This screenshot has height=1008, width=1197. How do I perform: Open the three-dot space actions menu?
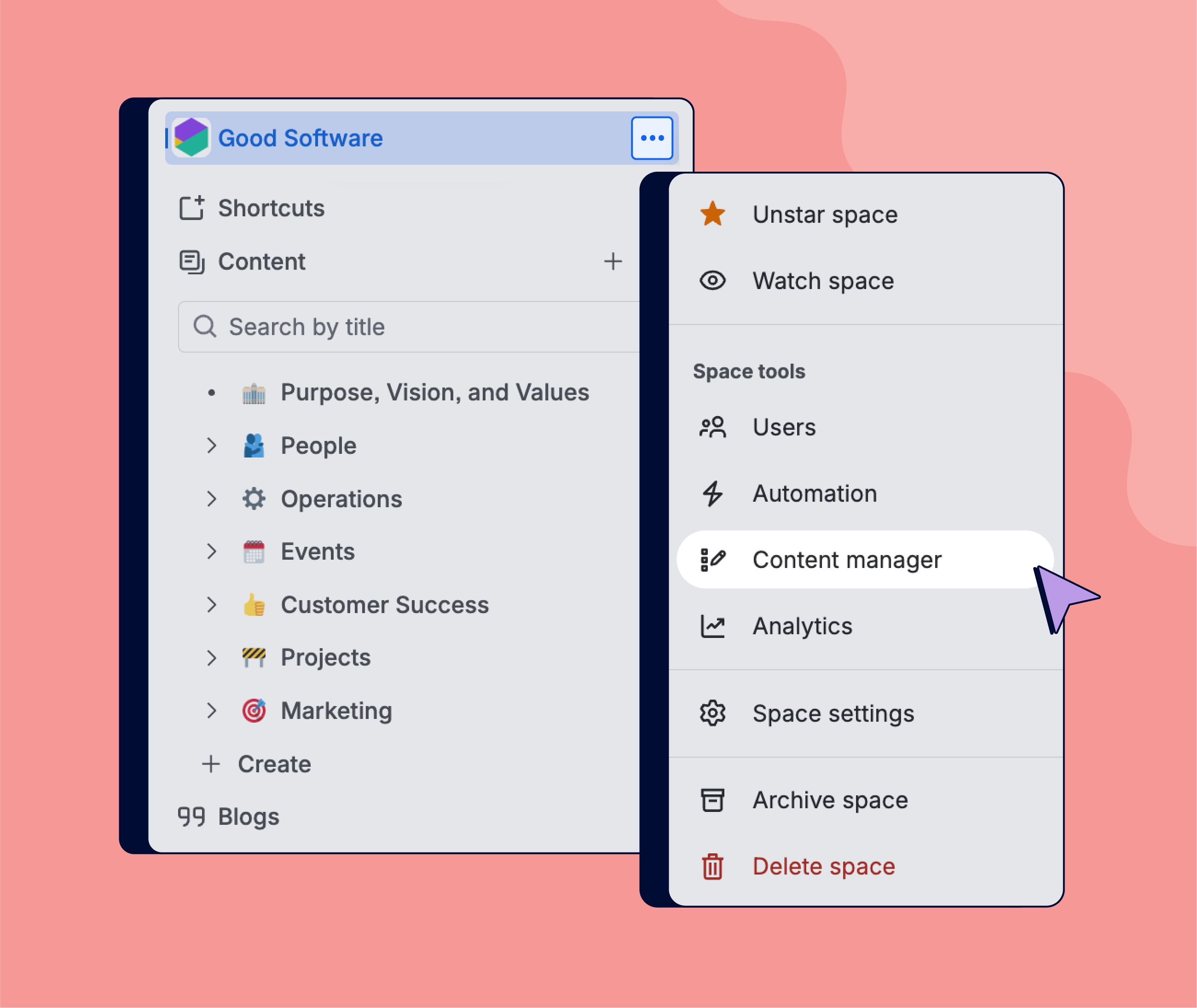click(651, 138)
